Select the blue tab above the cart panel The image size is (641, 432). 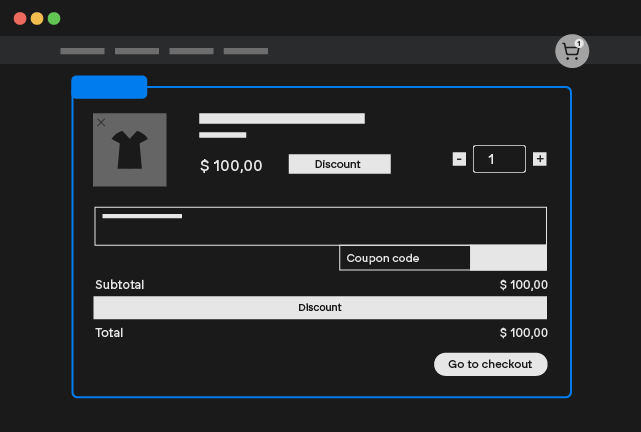pos(109,87)
